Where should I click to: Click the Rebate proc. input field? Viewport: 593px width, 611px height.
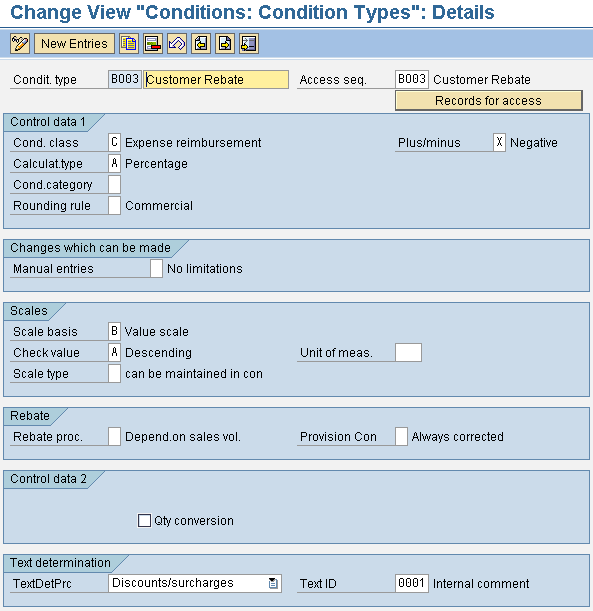click(114, 436)
